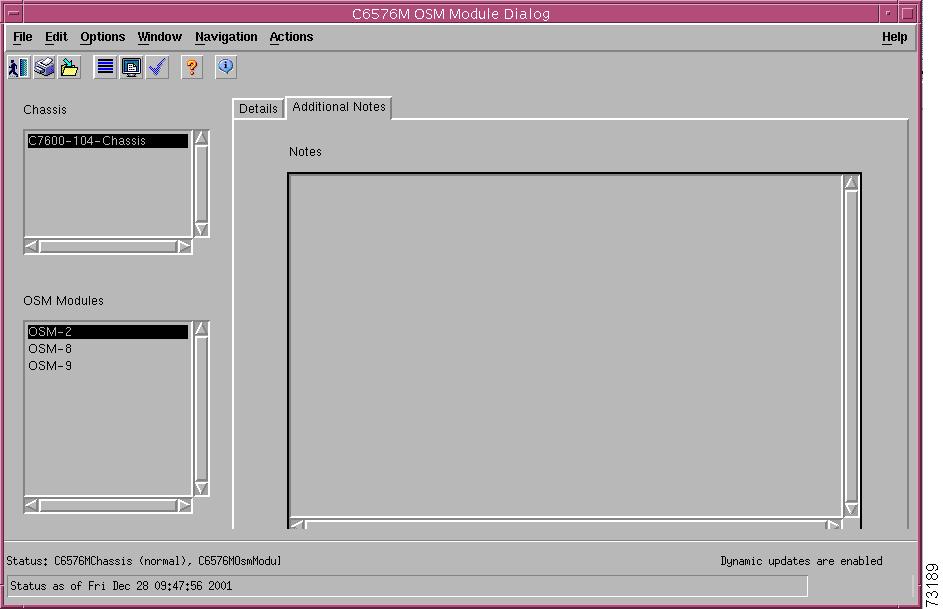Viewport: 943px width, 609px height.
Task: Click the window menu button in title bar
Action: coord(13,13)
